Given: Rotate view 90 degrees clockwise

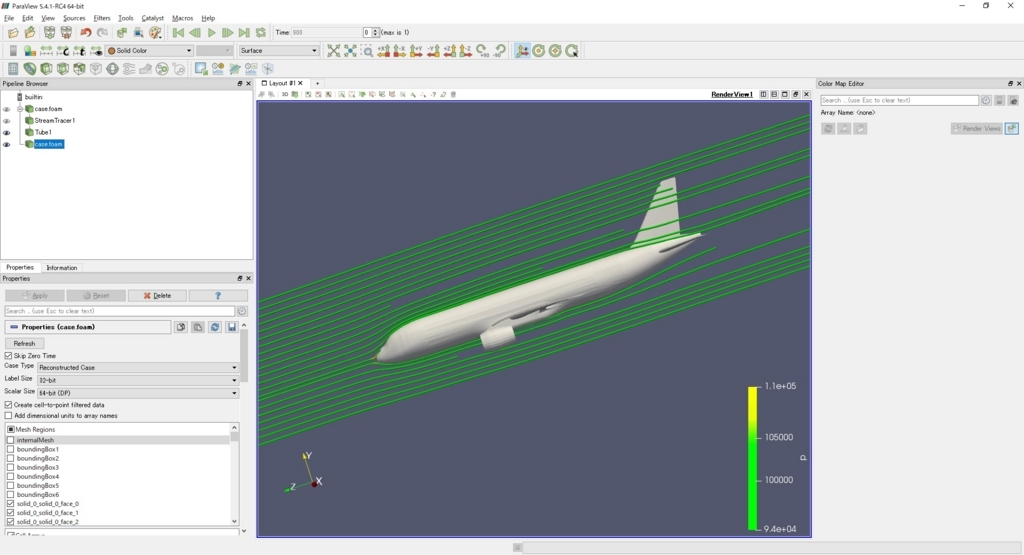Looking at the screenshot, I should [x=483, y=51].
